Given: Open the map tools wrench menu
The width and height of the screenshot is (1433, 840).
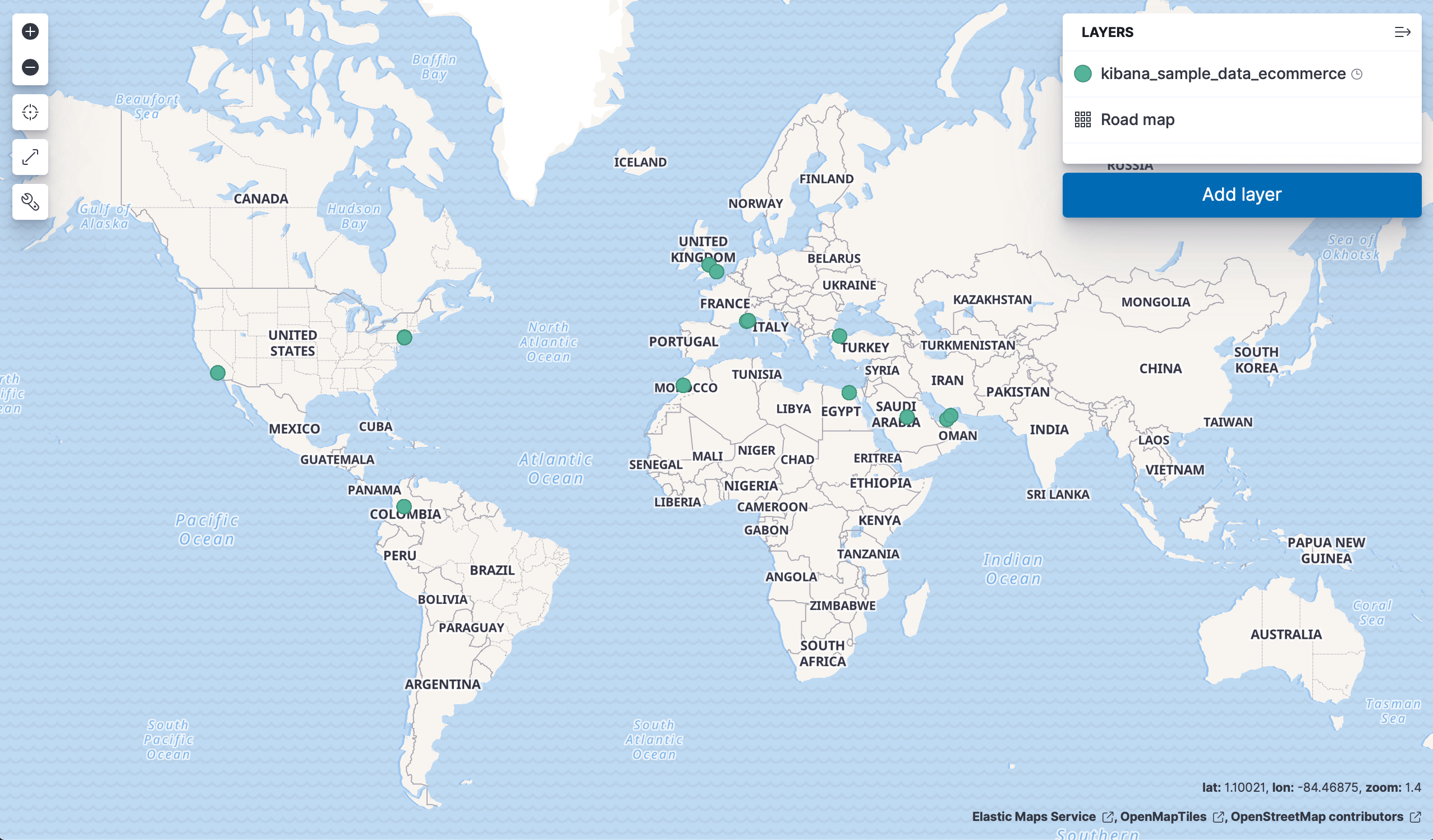Looking at the screenshot, I should tap(30, 201).
